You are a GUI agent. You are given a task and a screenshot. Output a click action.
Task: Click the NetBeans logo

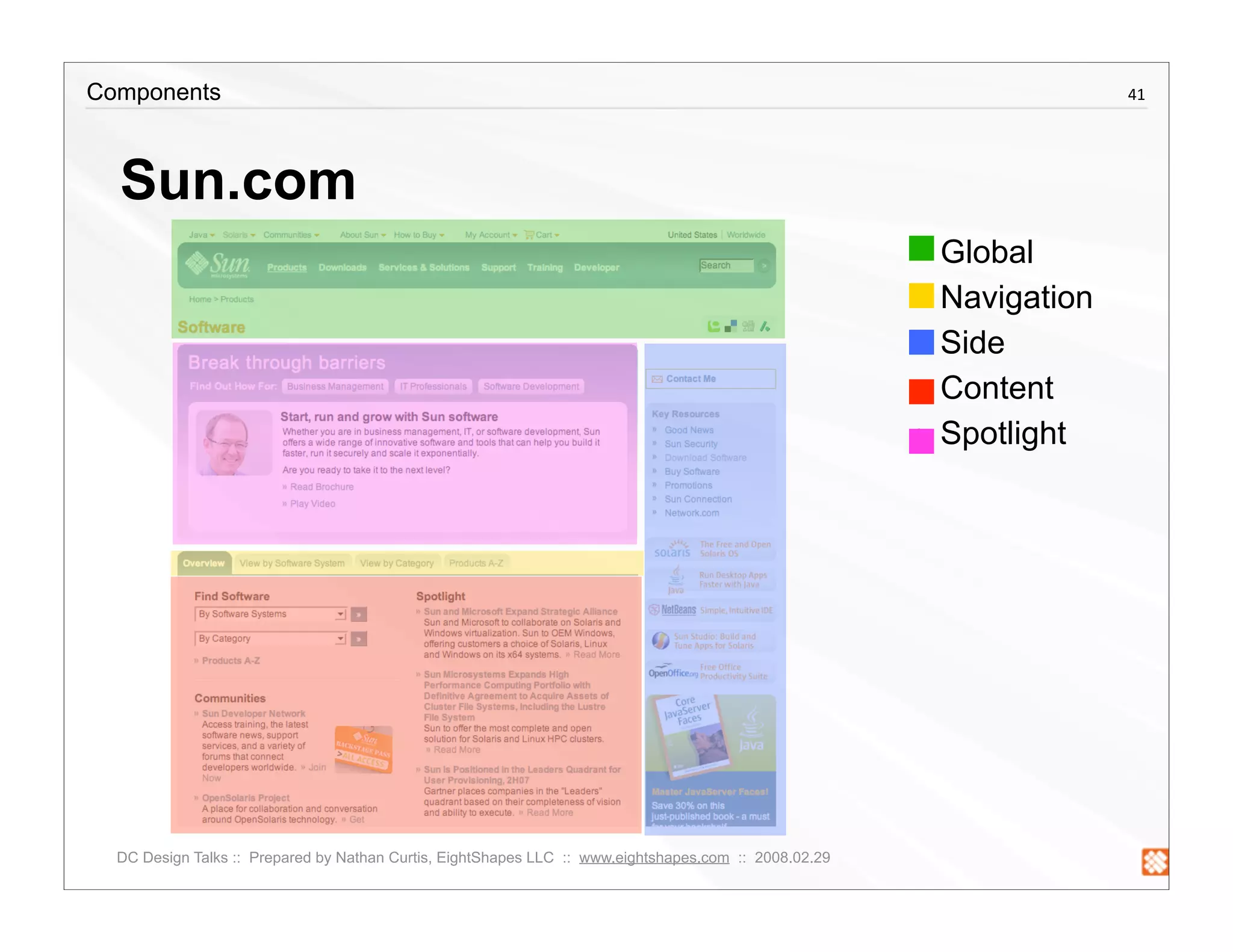673,610
